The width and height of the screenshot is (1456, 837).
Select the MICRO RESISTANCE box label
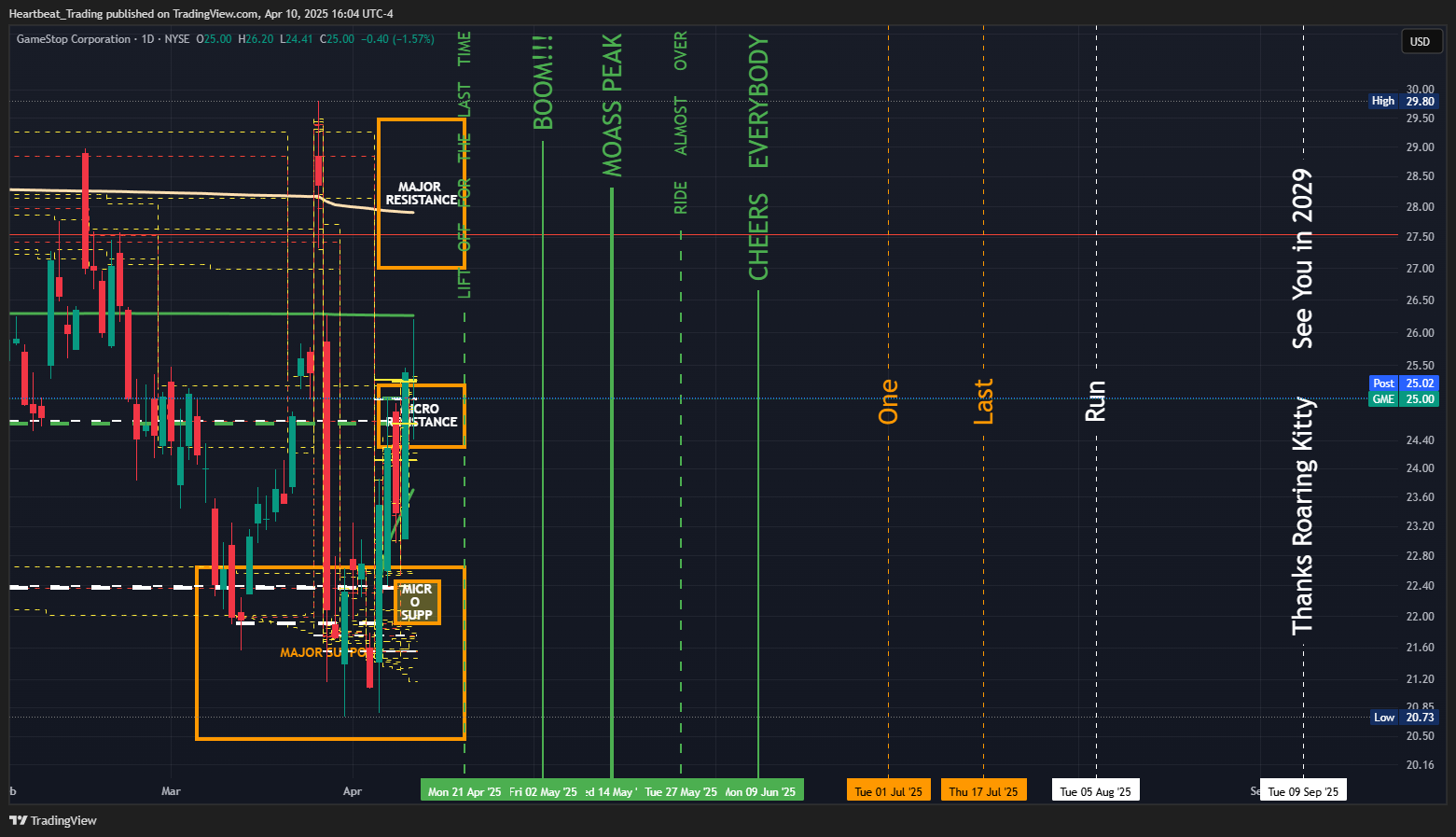coord(423,415)
